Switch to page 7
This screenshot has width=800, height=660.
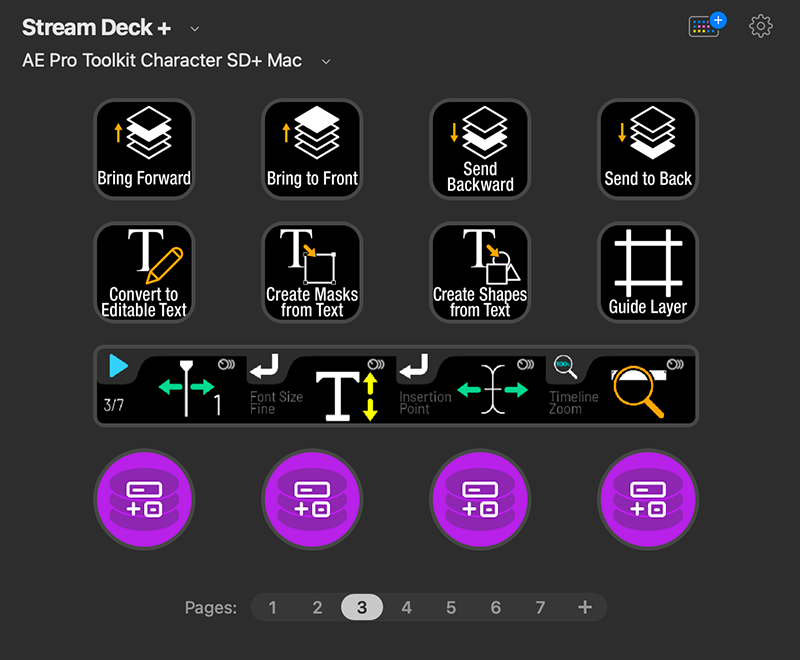540,607
